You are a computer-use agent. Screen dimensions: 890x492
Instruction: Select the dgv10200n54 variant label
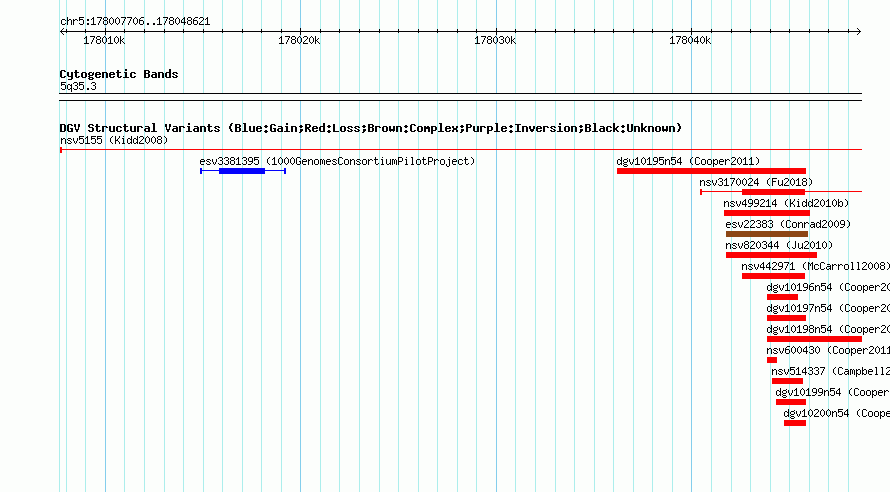[836, 413]
